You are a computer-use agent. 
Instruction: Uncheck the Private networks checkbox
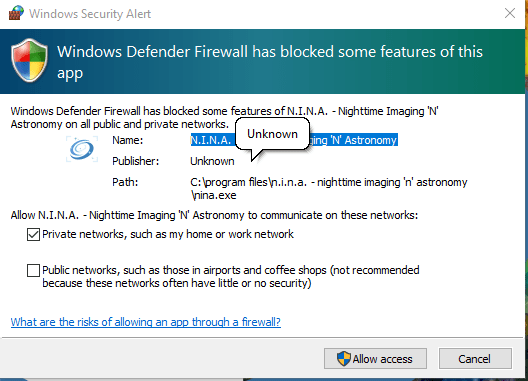pyautogui.click(x=33, y=234)
